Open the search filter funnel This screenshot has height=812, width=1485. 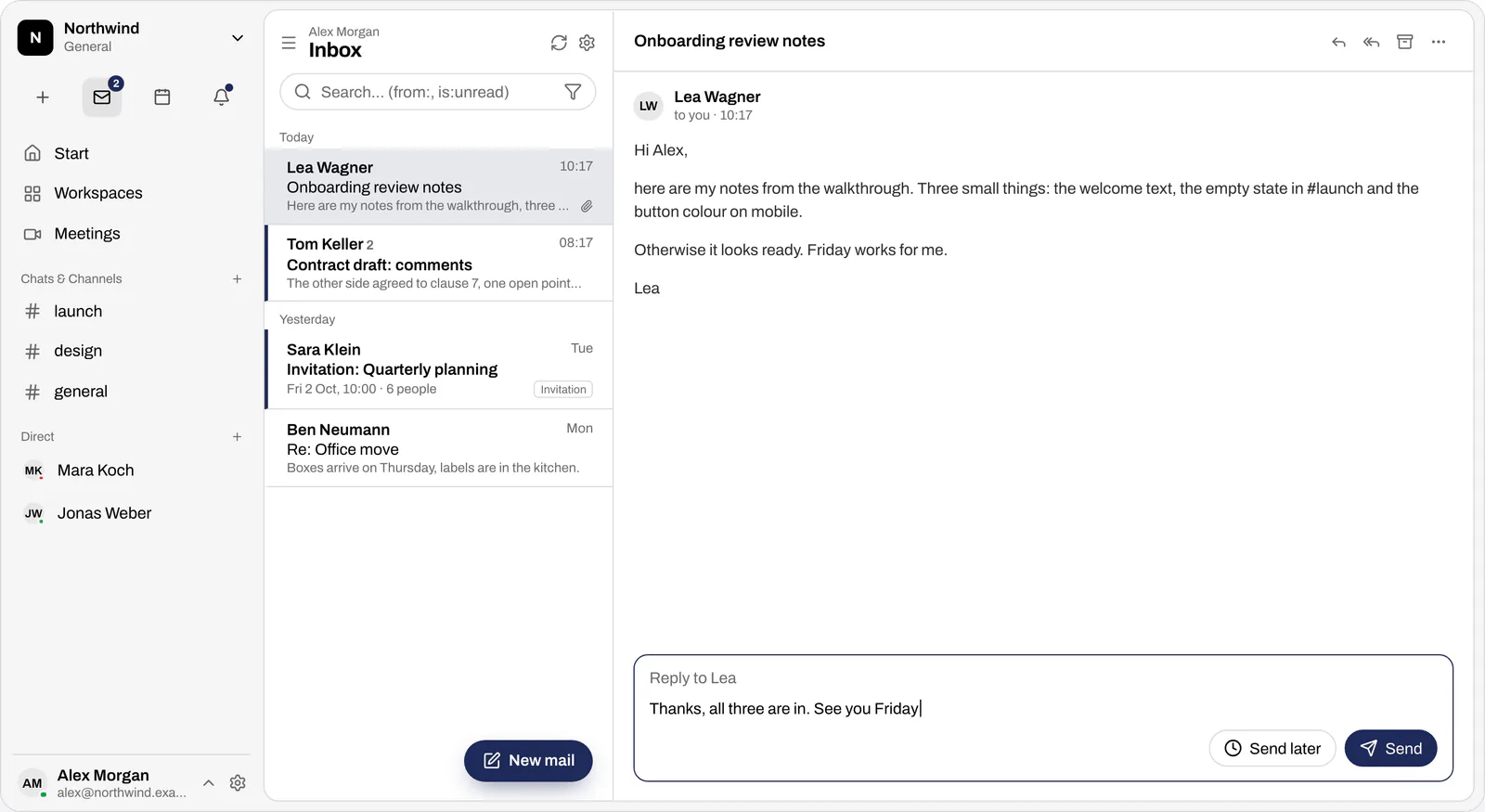click(x=573, y=92)
